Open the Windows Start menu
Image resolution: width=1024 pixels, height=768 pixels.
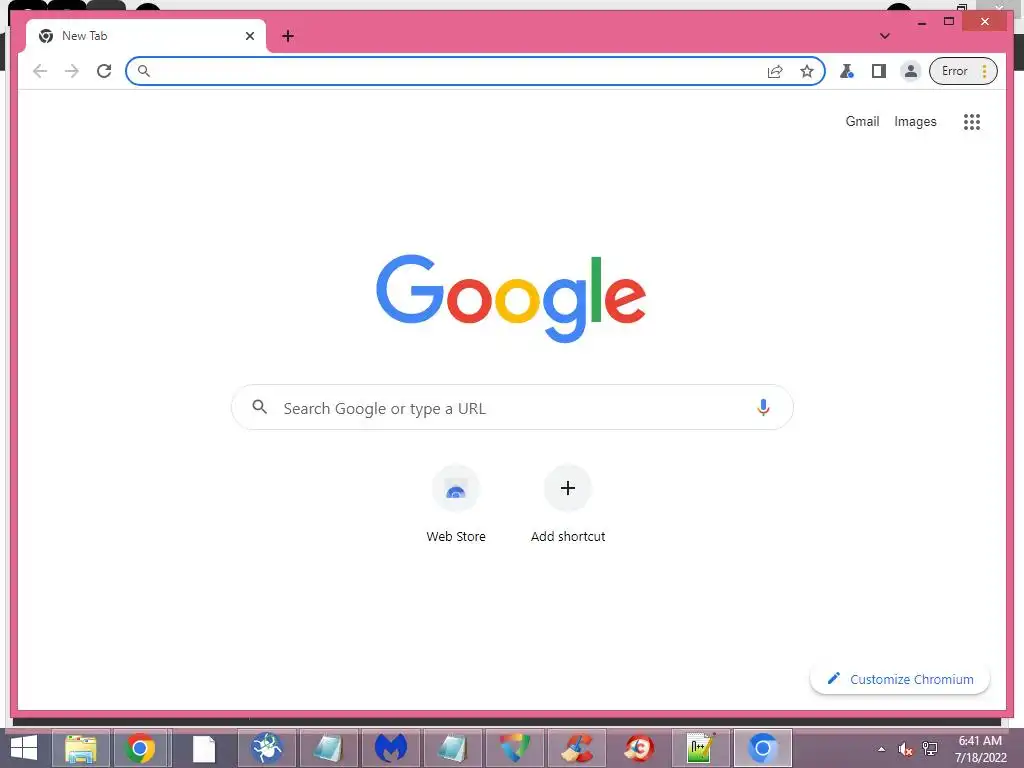coord(24,748)
